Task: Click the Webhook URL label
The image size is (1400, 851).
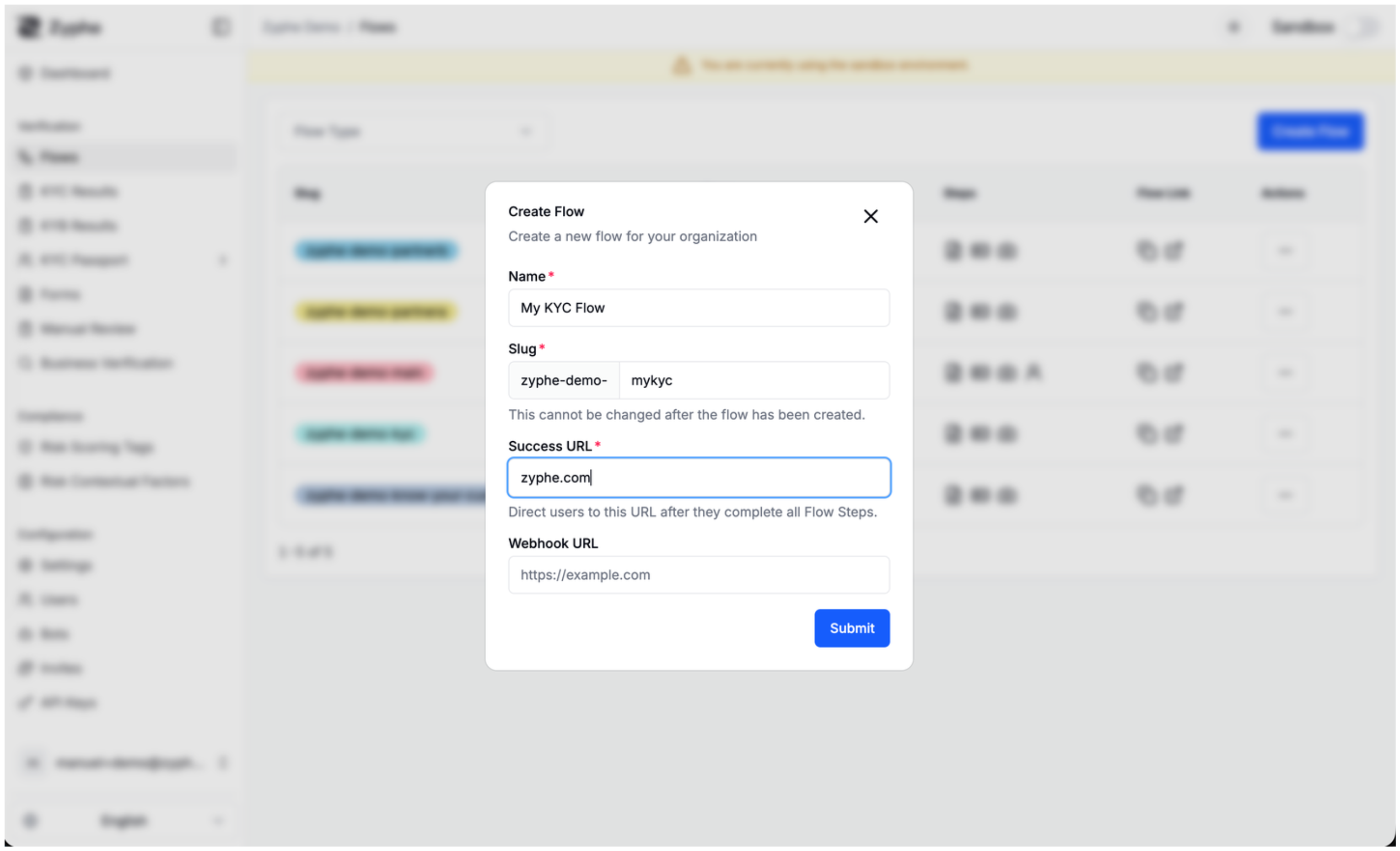Action: [x=553, y=543]
